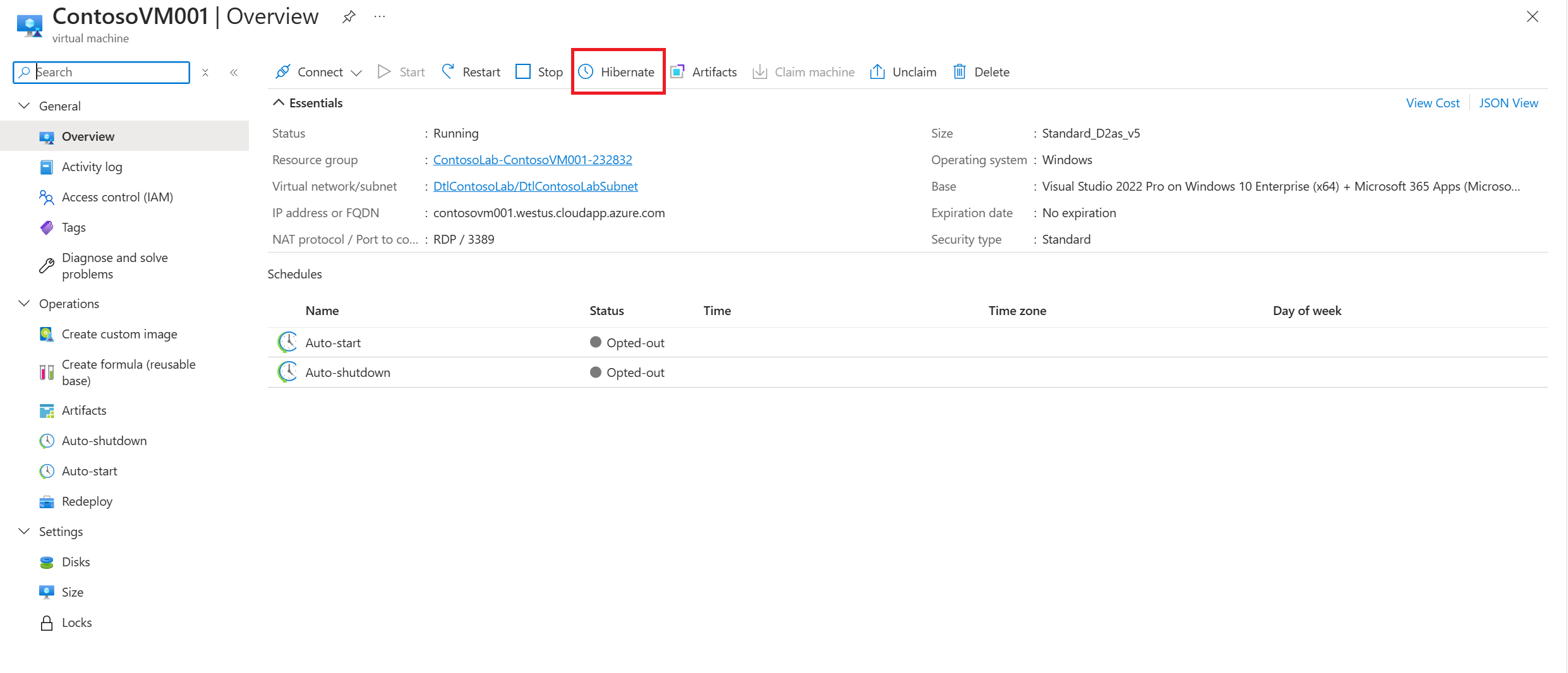Click the sidebar Auto-start clock icon
The image size is (1568, 673).
click(x=47, y=471)
